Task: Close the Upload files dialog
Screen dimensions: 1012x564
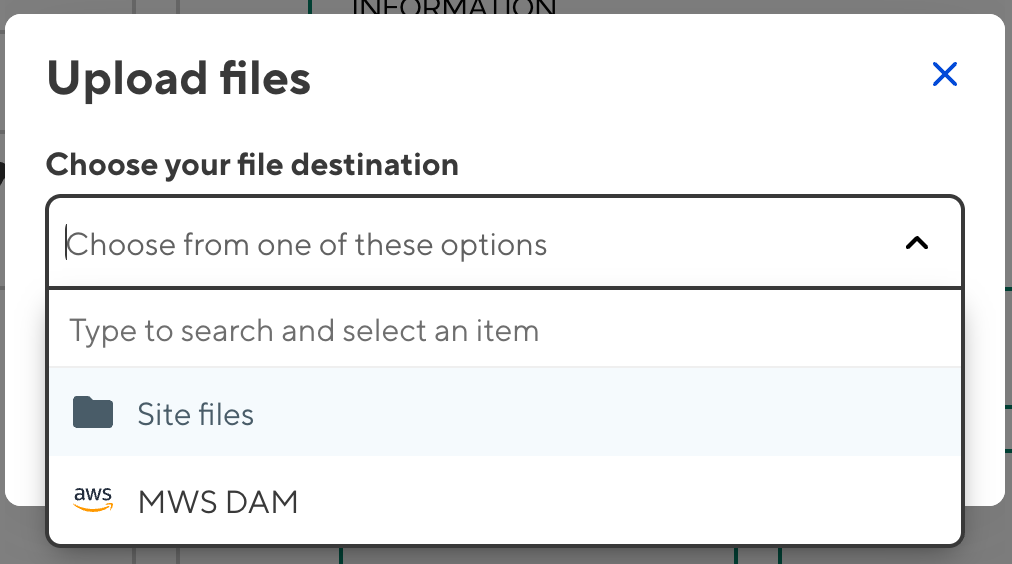Action: click(944, 74)
